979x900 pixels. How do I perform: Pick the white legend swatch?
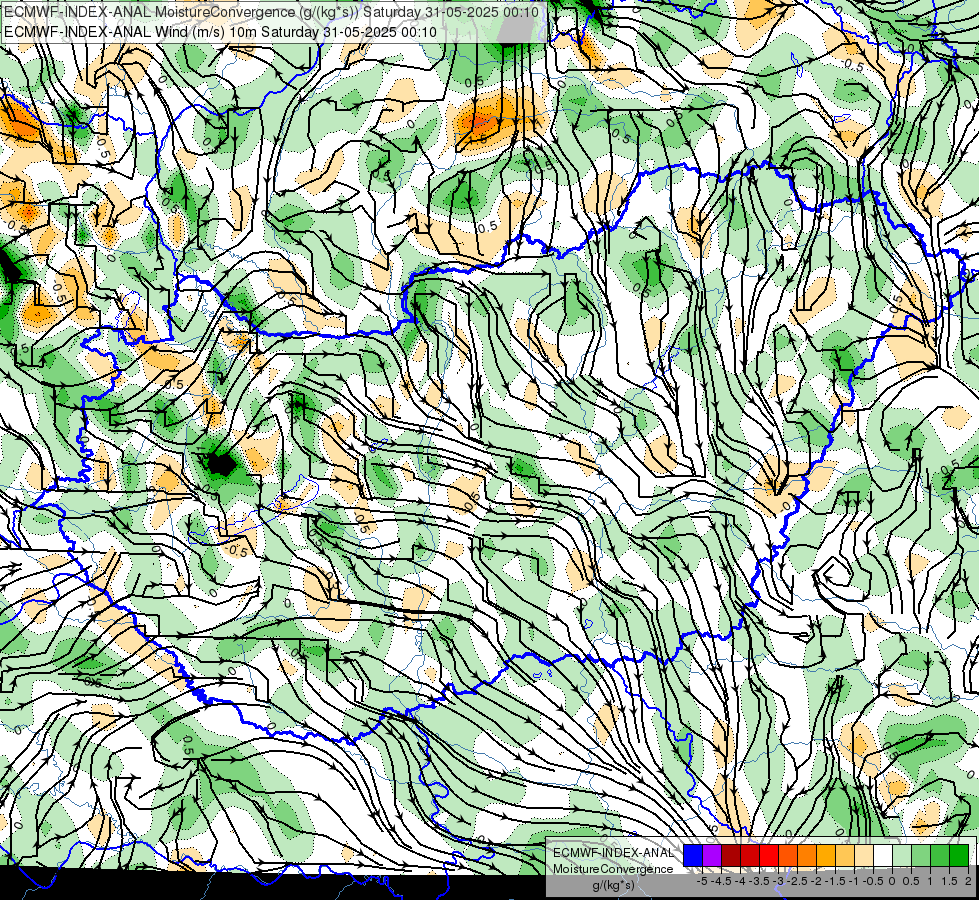pos(883,855)
